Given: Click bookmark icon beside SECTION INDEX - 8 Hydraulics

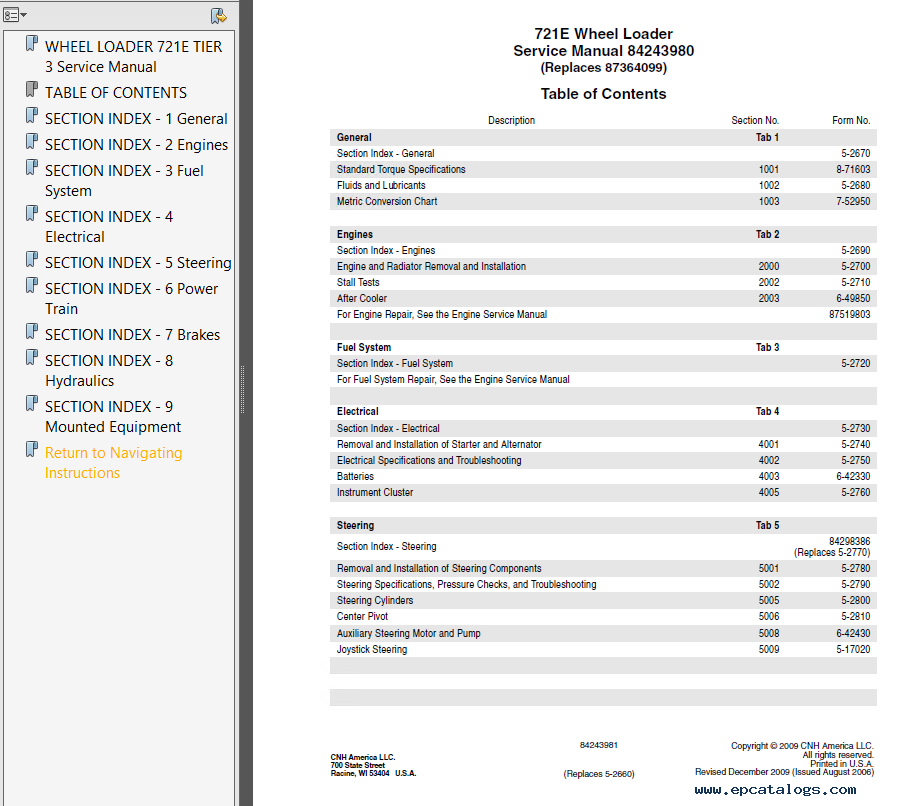Looking at the screenshot, I should (32, 358).
